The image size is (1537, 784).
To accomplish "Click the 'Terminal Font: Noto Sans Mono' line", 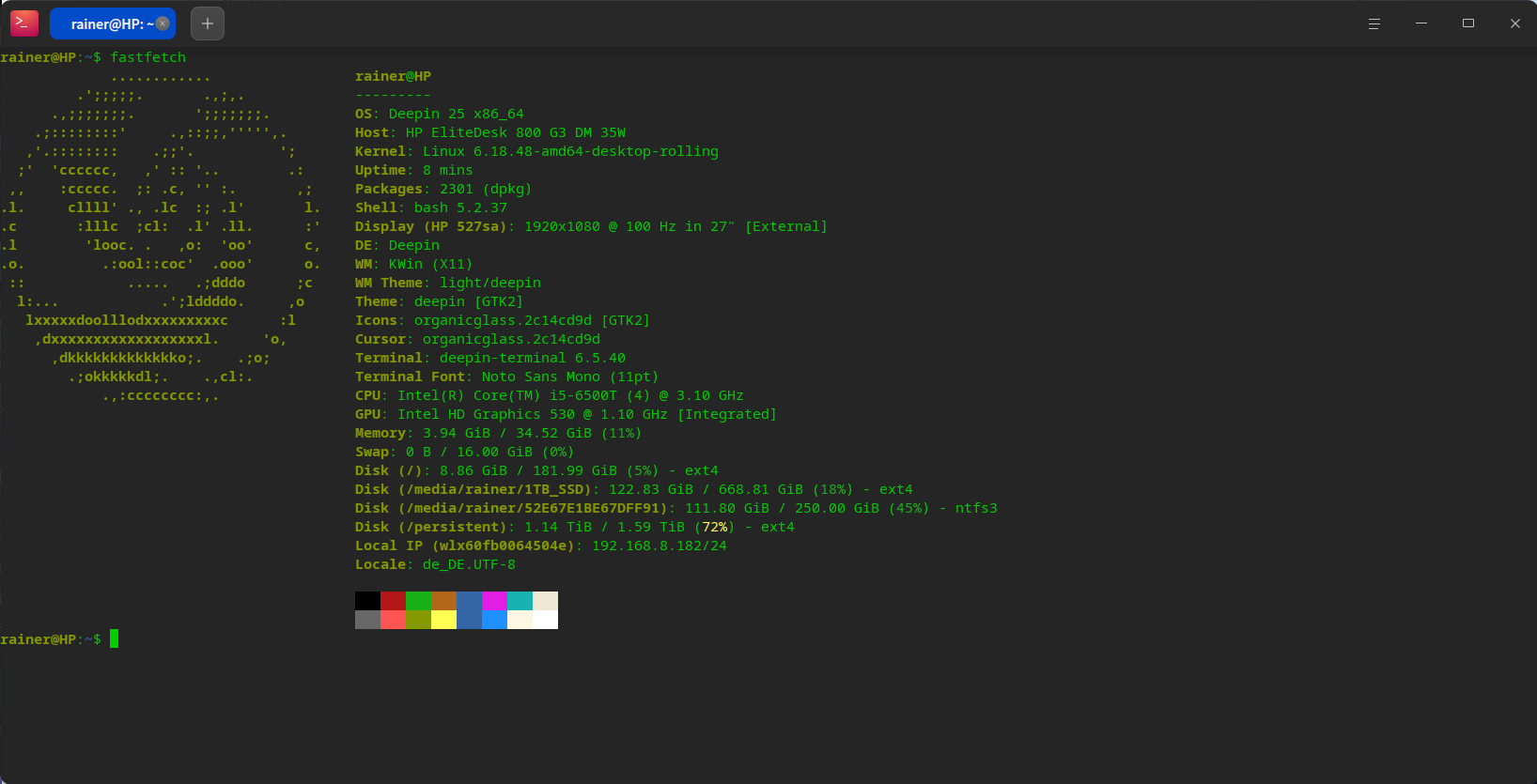I will 507,377.
